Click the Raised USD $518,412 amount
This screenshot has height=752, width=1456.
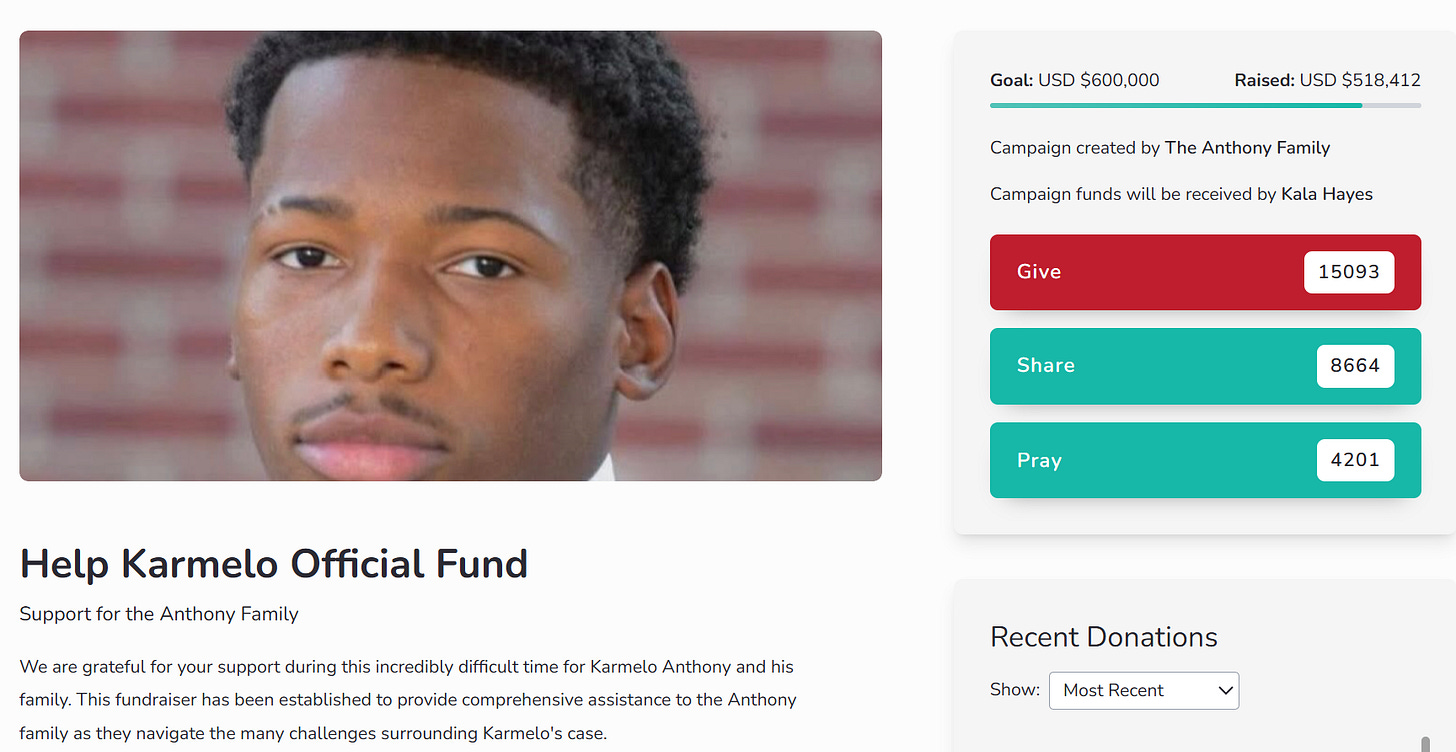(1327, 80)
